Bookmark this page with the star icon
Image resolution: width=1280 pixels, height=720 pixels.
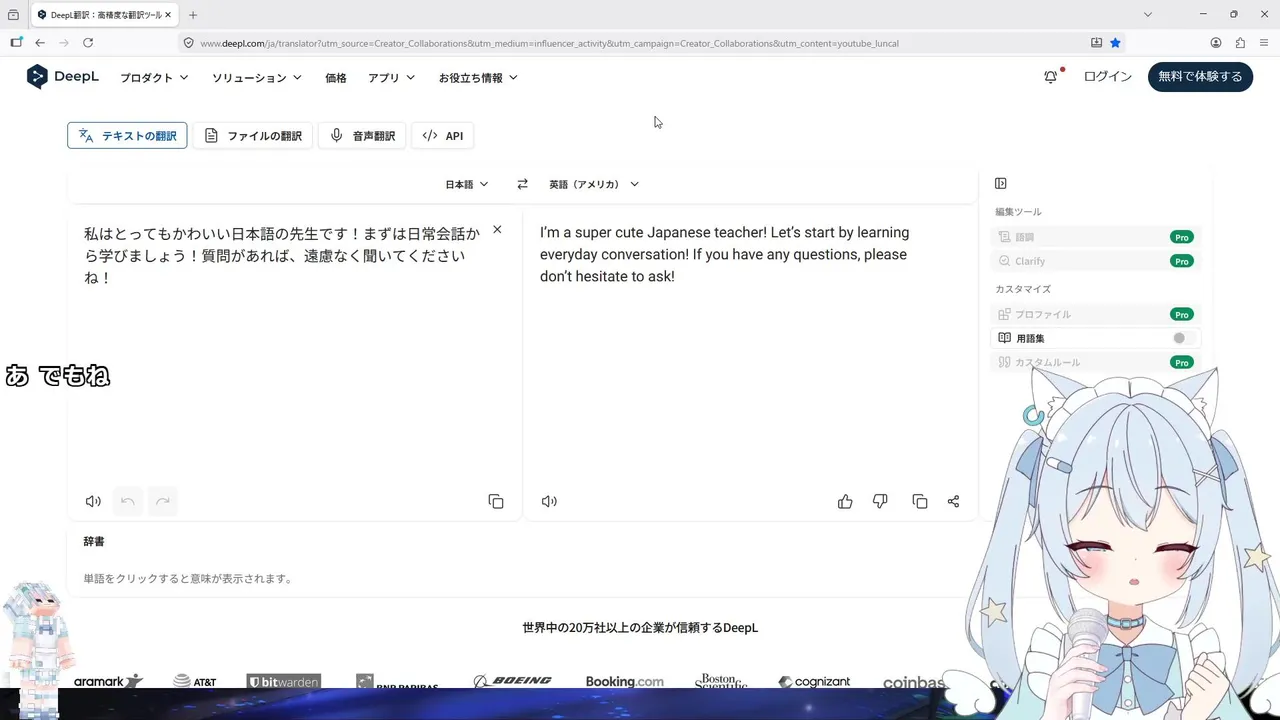pos(1115,43)
